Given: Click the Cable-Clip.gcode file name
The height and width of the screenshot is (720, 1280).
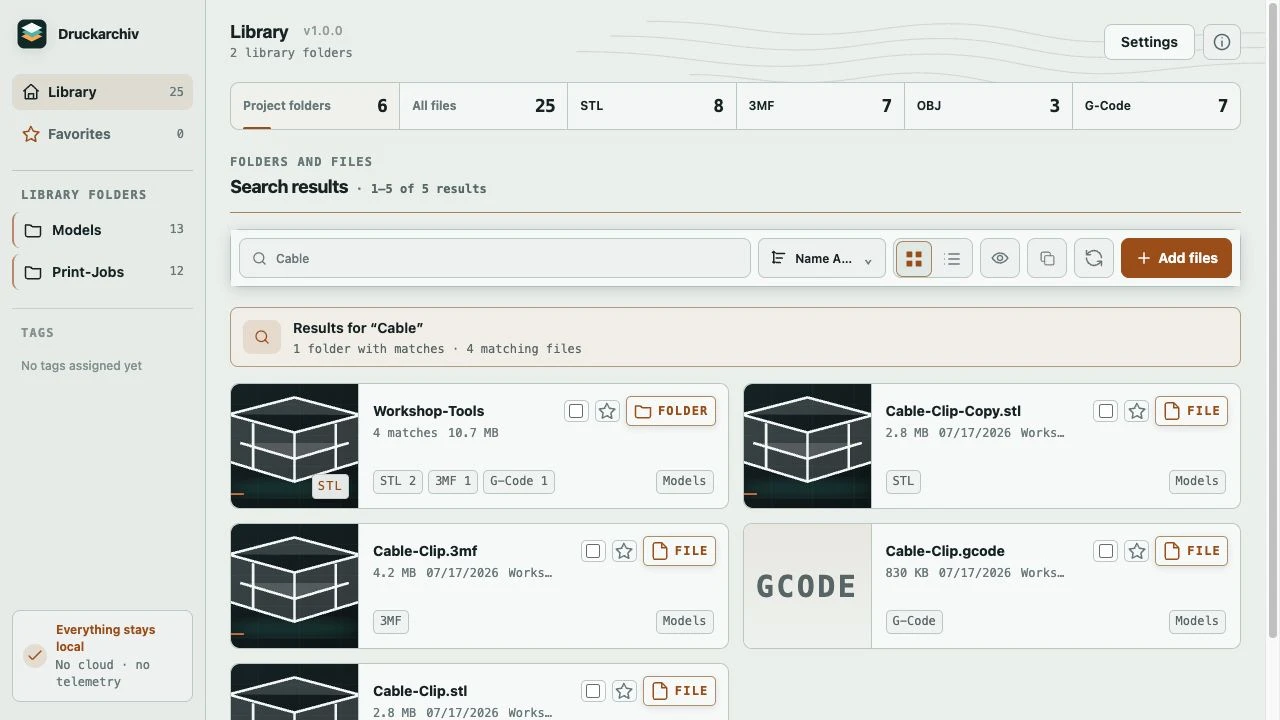Looking at the screenshot, I should click(x=945, y=551).
